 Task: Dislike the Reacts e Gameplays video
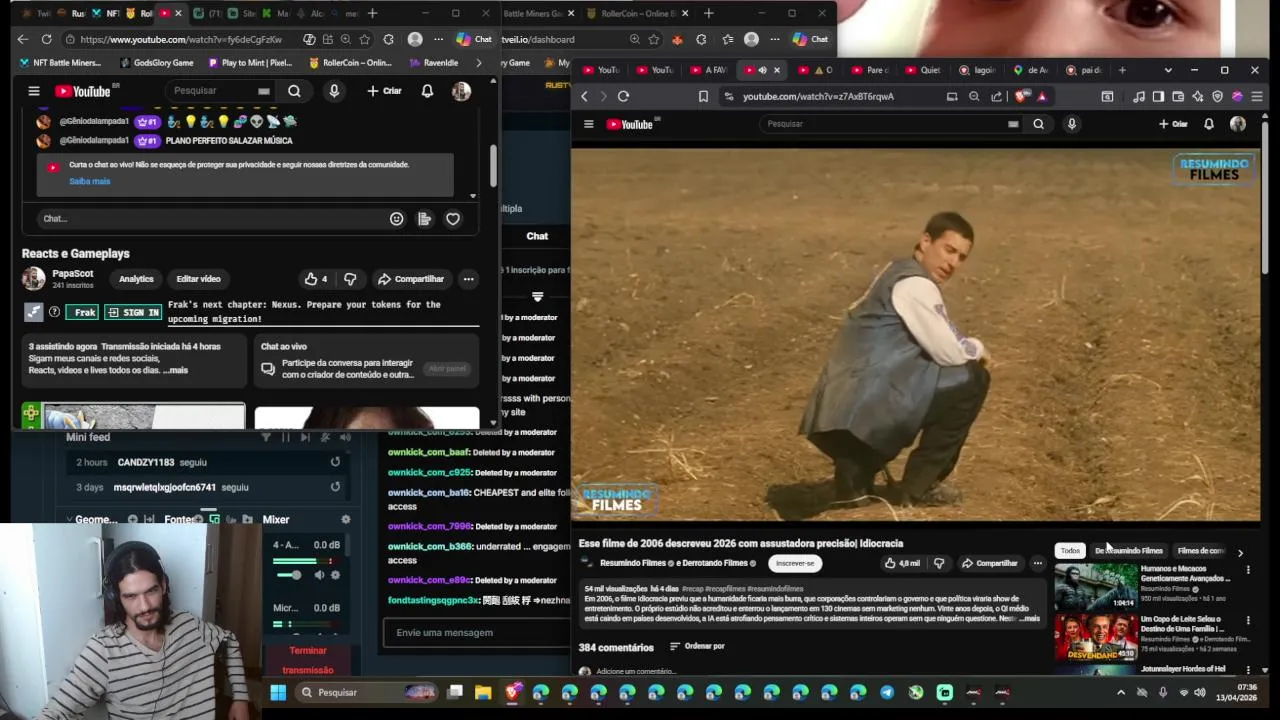pyautogui.click(x=350, y=279)
